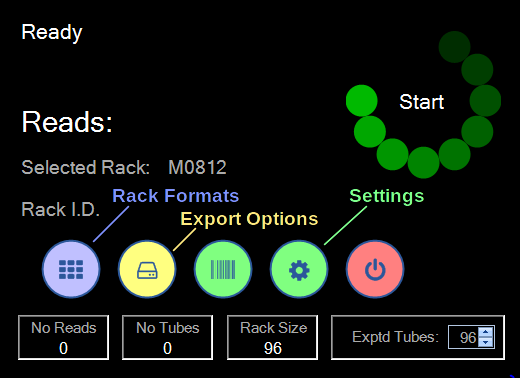Viewport: 520px width, 378px height.
Task: Click the Rack Formats label text
Action: coord(175,196)
